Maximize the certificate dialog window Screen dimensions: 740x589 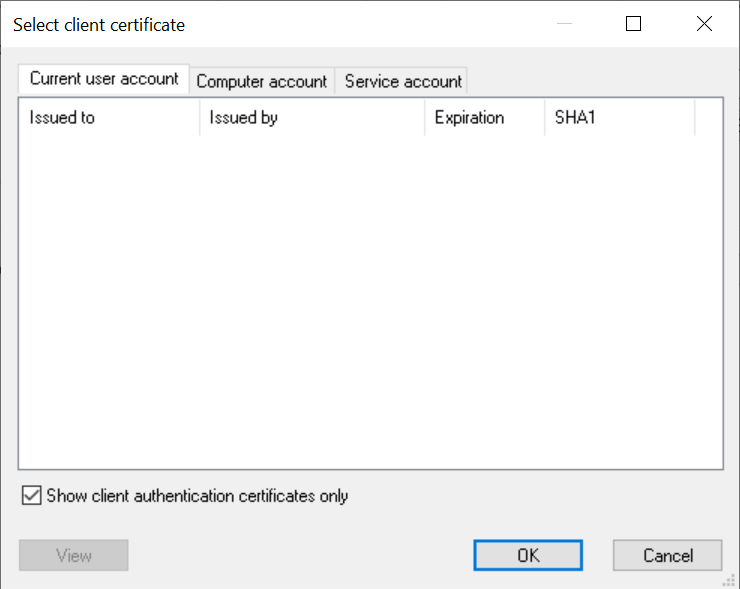633,24
